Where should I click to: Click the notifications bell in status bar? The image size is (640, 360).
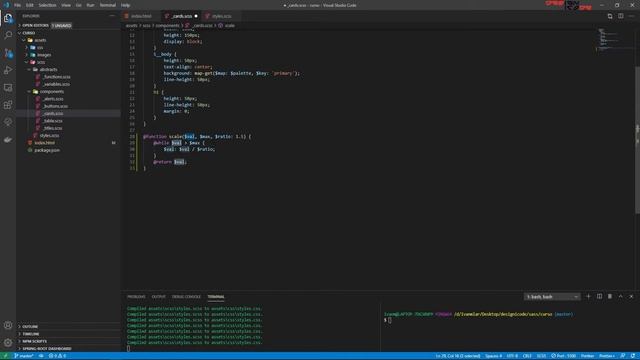tap(633, 356)
